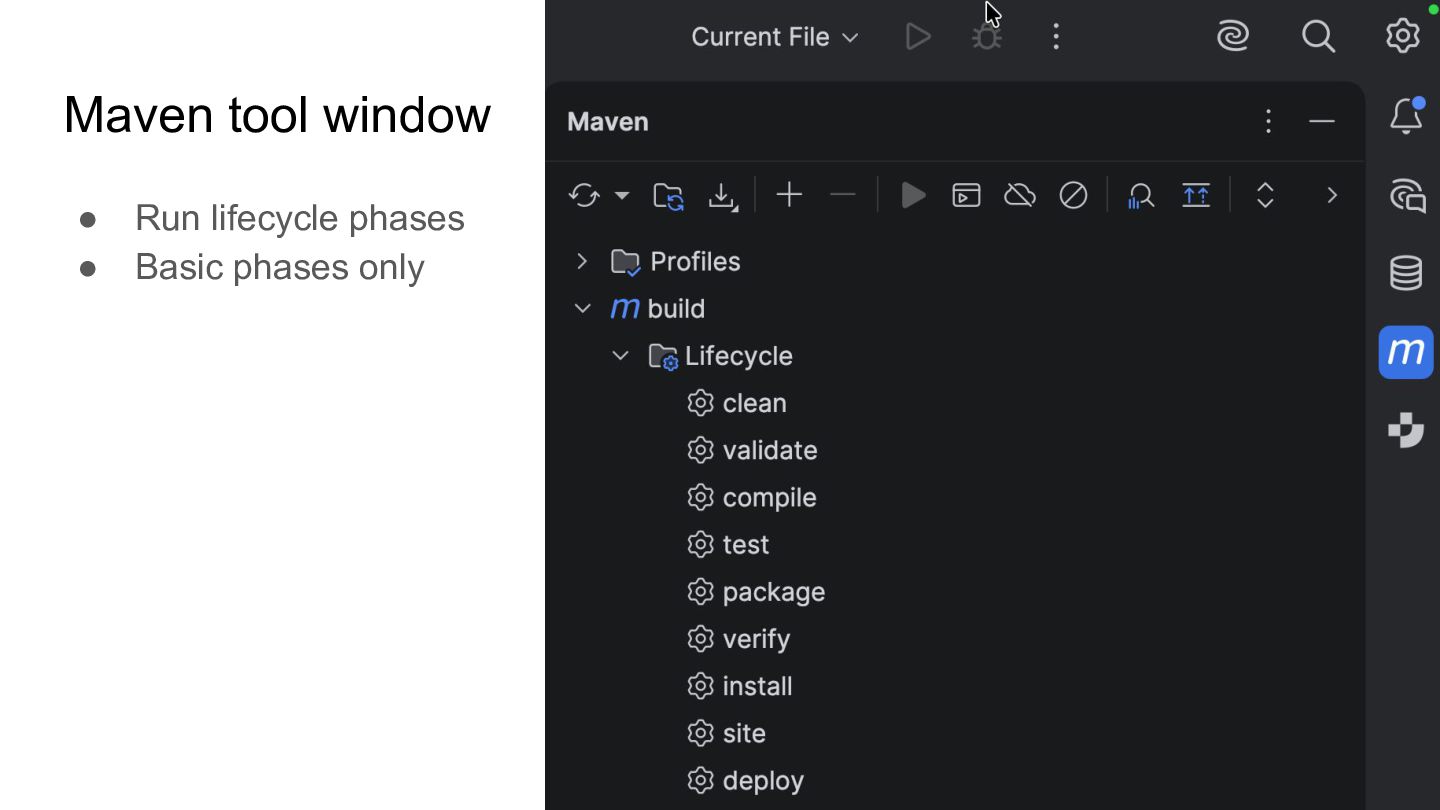
Task: Select the clean lifecycle phase
Action: (x=754, y=403)
